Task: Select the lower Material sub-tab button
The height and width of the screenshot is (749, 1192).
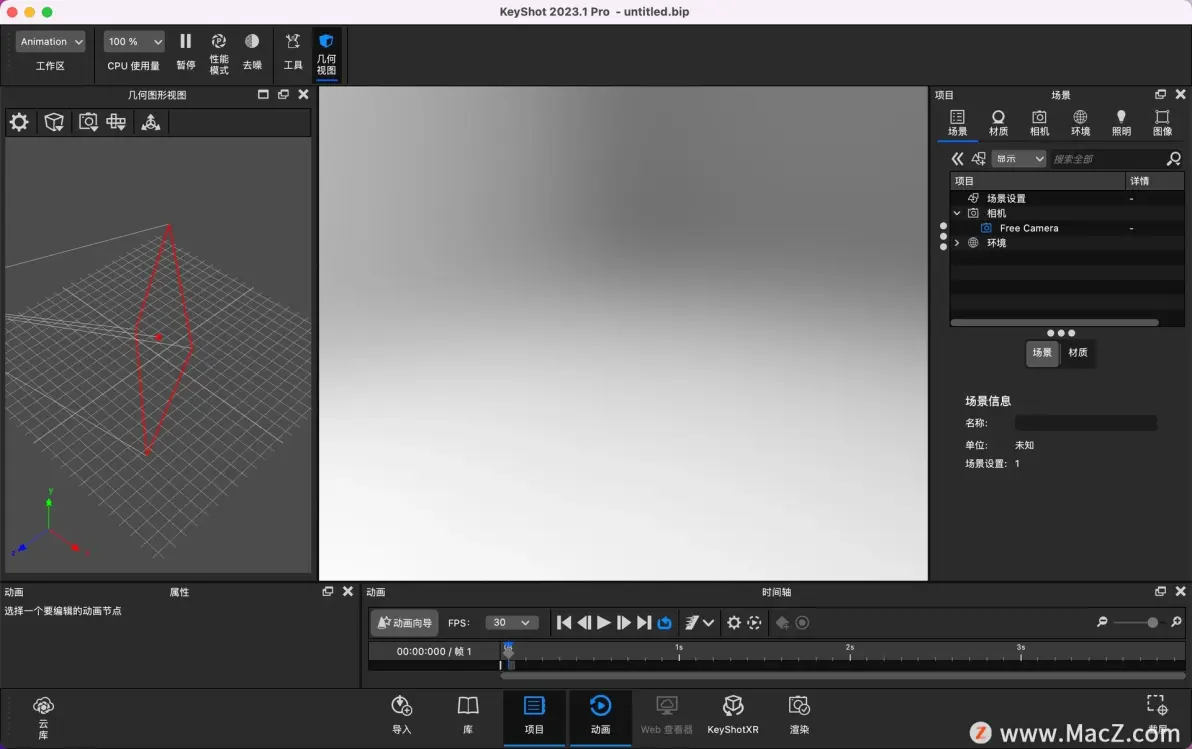Action: [1077, 353]
